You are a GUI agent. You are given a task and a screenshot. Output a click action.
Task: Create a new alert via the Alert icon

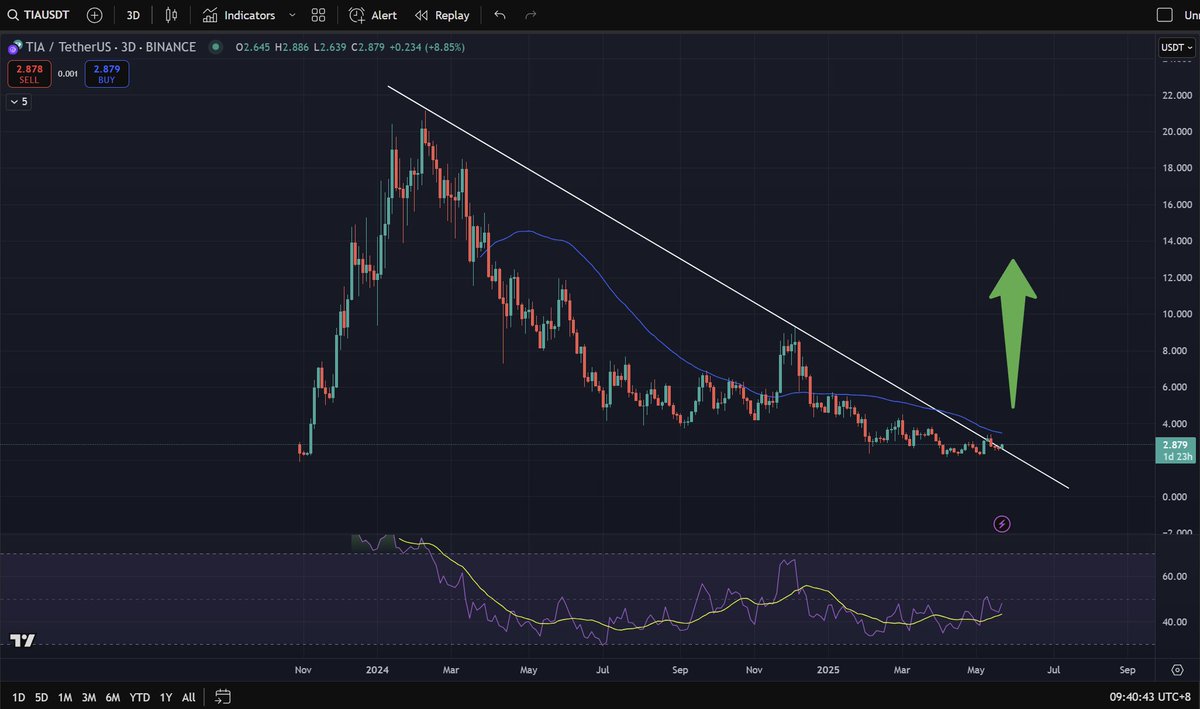click(x=372, y=15)
